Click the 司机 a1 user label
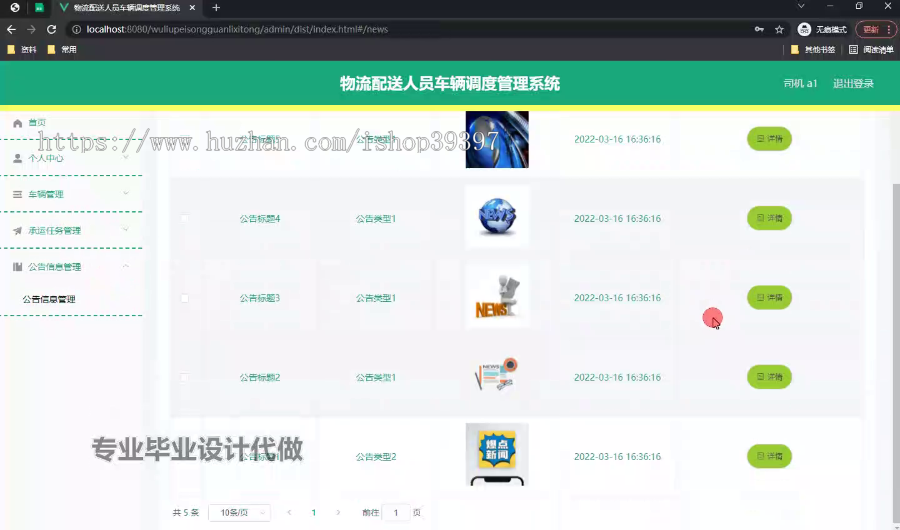900x530 pixels. (x=800, y=83)
